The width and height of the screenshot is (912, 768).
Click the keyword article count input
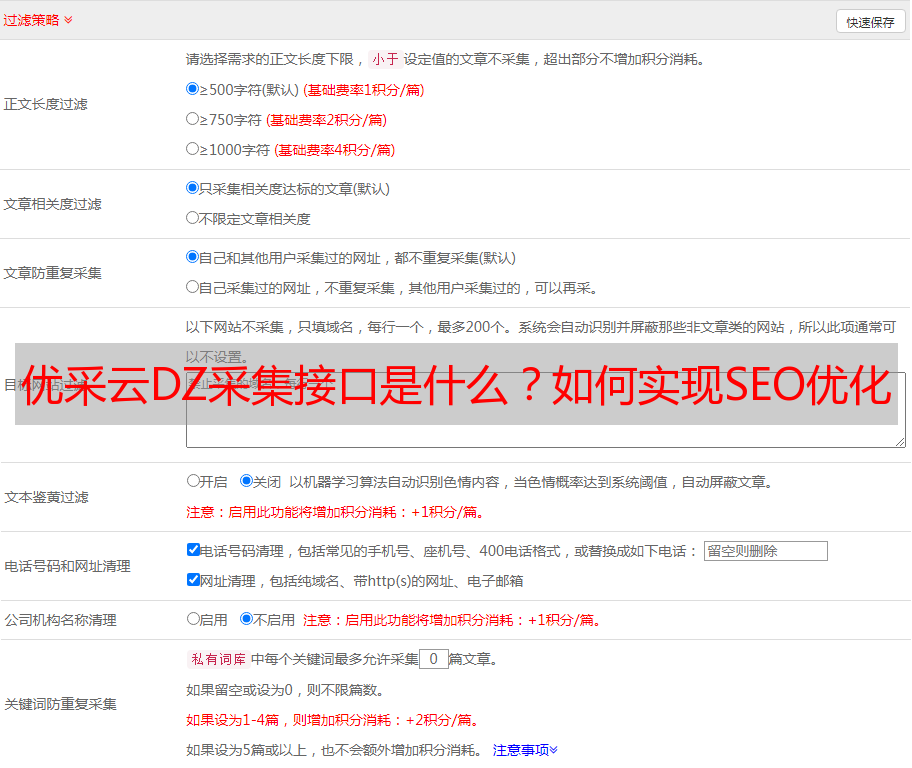click(x=433, y=659)
